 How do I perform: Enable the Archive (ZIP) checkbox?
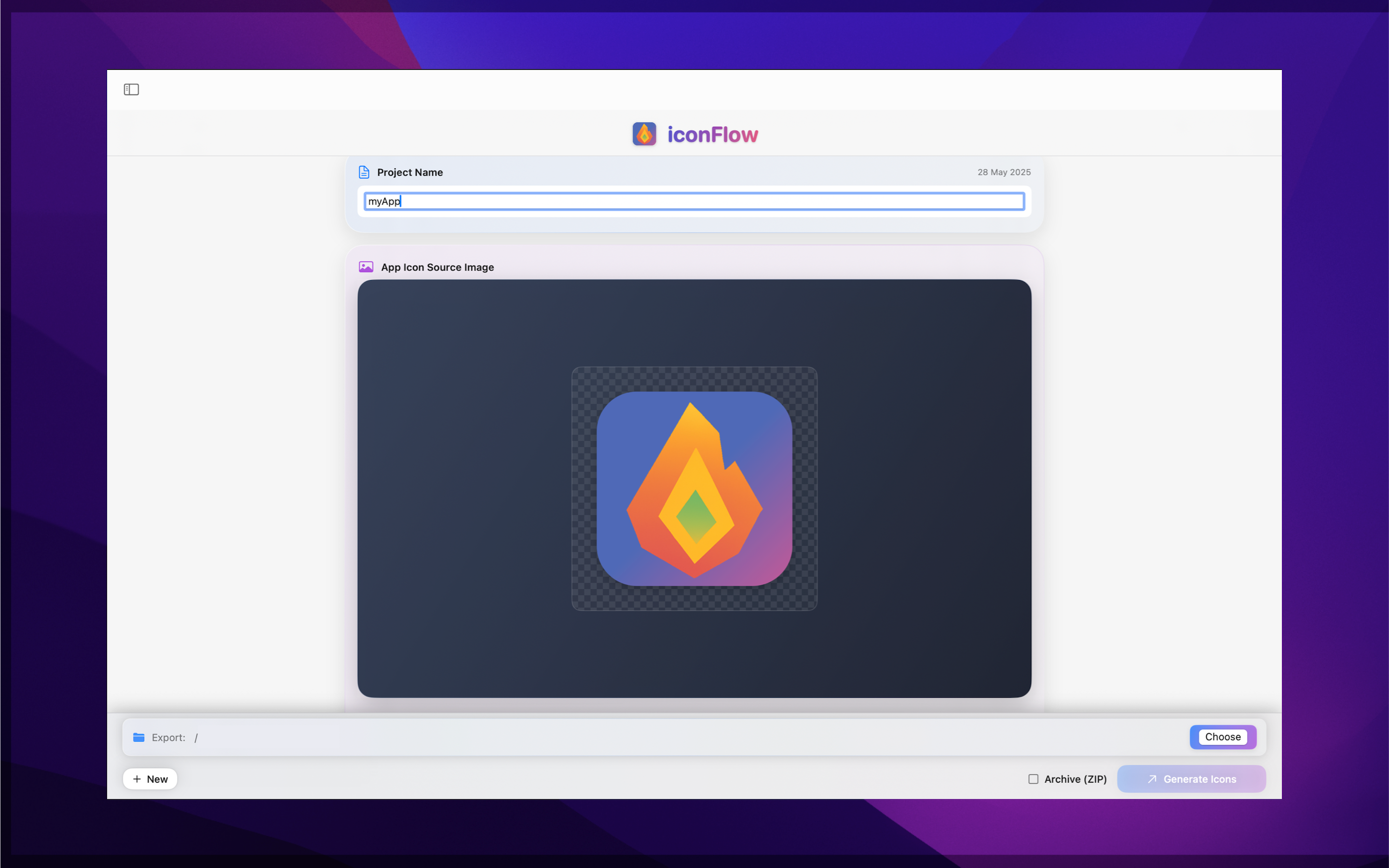coord(1033,778)
